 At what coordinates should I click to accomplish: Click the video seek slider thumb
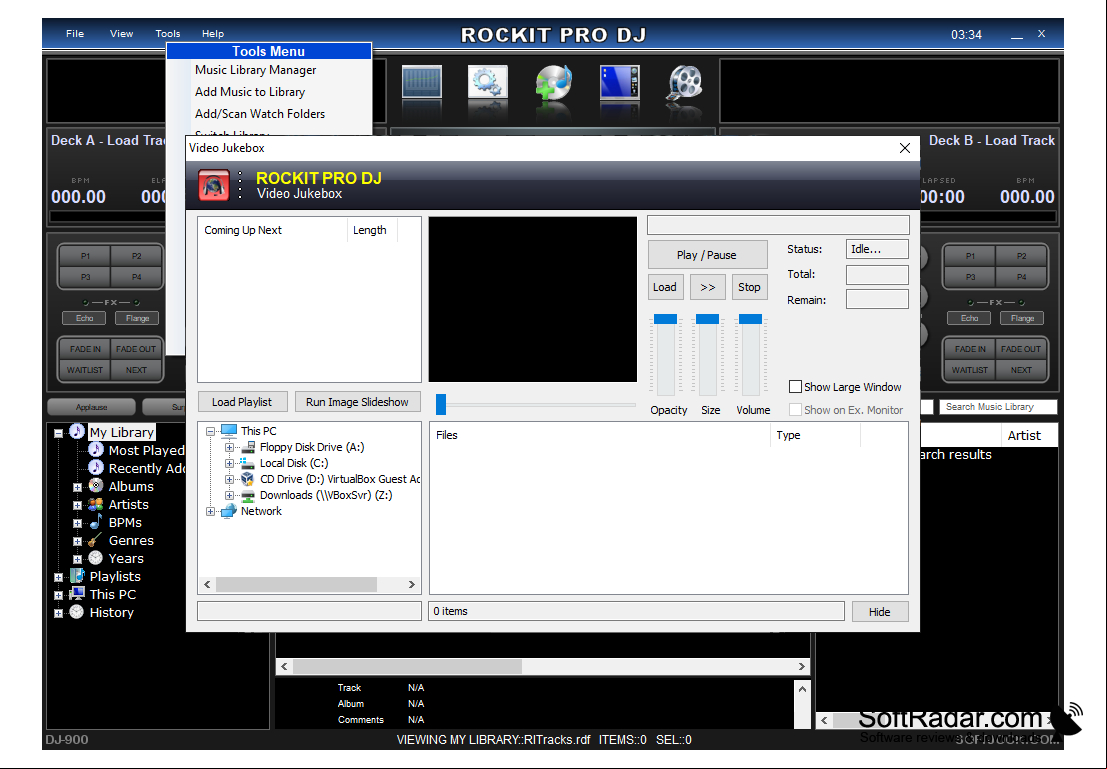(441, 404)
